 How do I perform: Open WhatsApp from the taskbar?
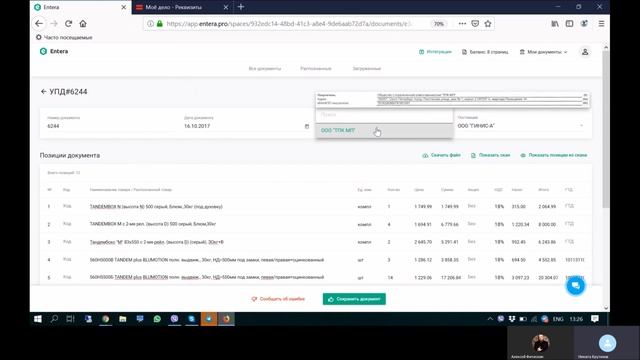point(157,319)
